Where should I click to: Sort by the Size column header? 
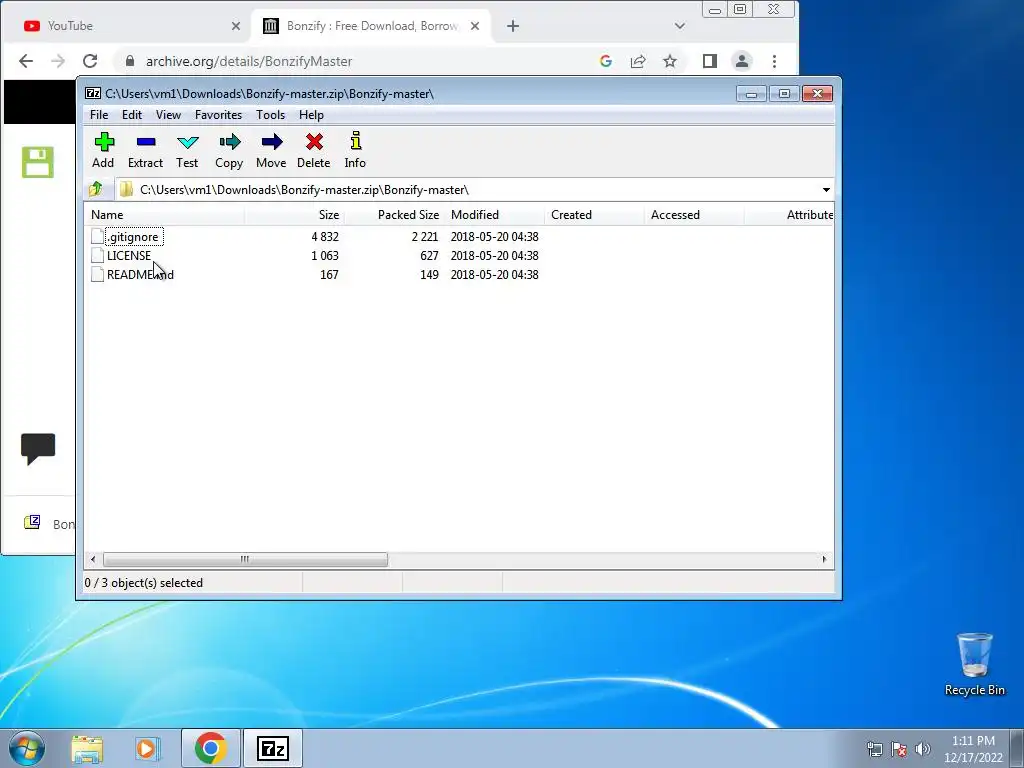[x=294, y=215]
